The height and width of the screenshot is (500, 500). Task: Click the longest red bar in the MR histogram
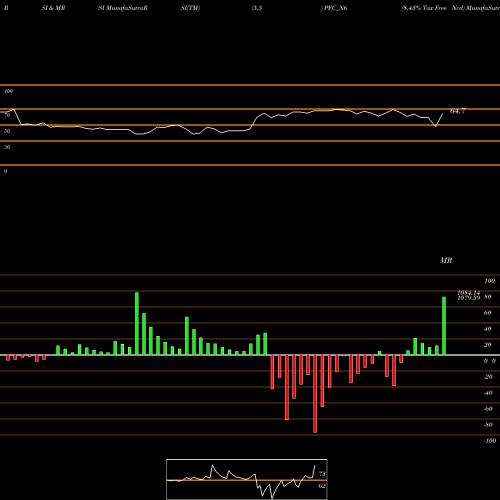pos(315,394)
